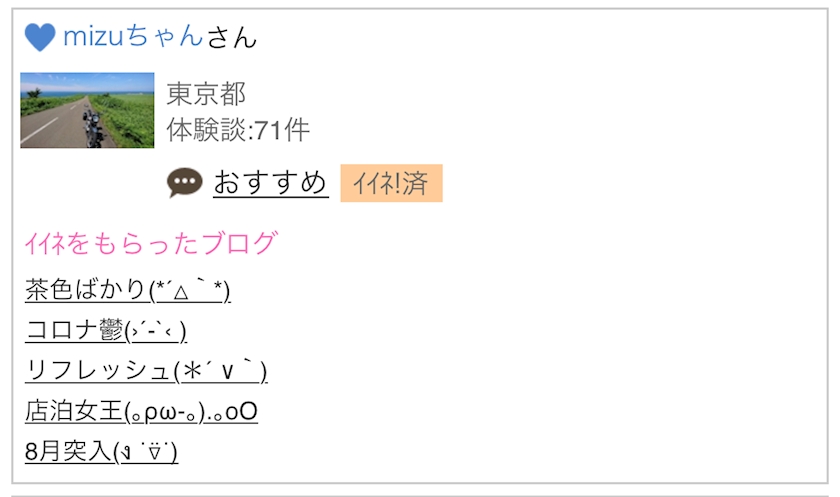The image size is (840, 497).
Task: Click the road and motorcycle profile thumbnail
Action: coord(88,110)
